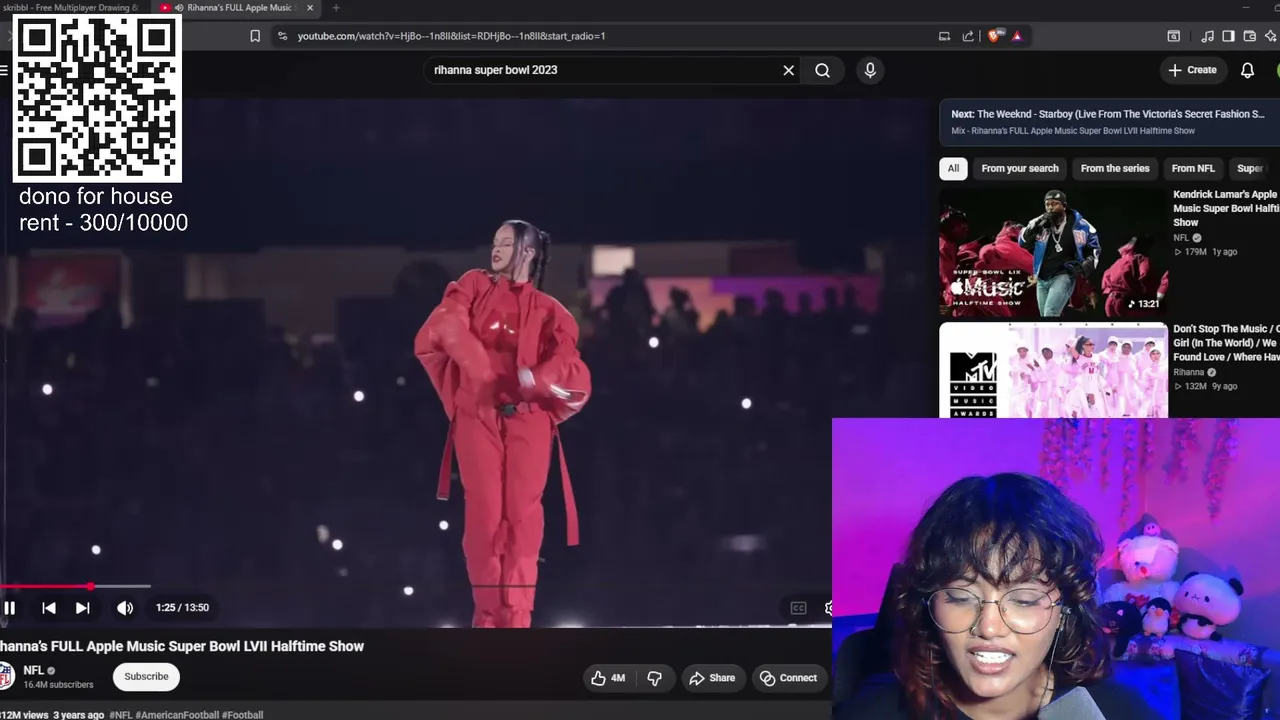Open the Next: The Weeknd Starboy mix panel
1280x720 pixels.
coord(1109,122)
